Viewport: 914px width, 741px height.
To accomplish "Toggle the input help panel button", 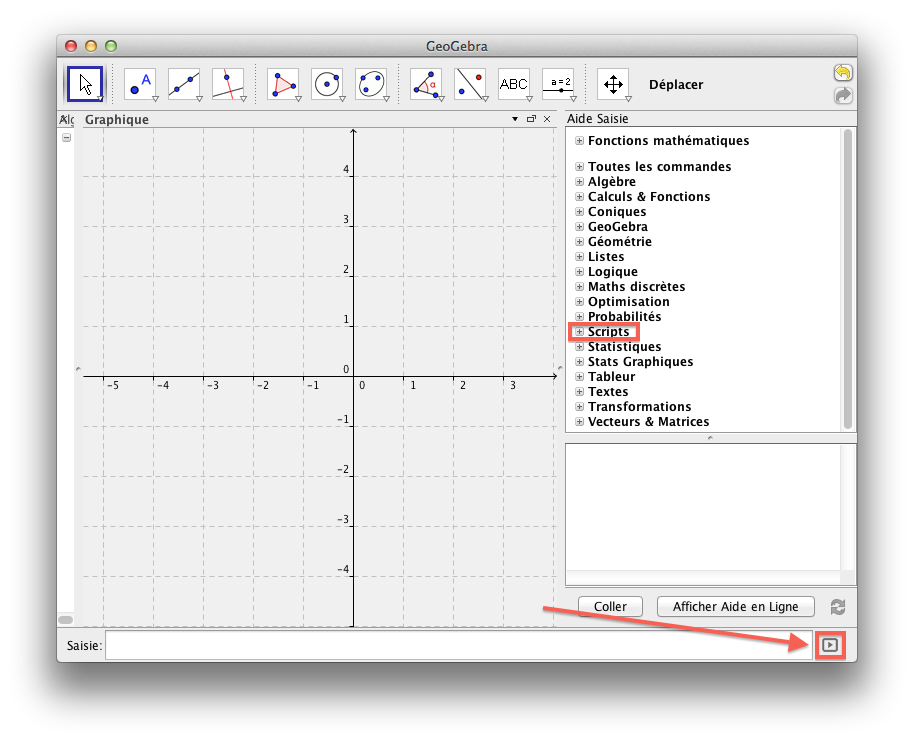I will point(830,645).
